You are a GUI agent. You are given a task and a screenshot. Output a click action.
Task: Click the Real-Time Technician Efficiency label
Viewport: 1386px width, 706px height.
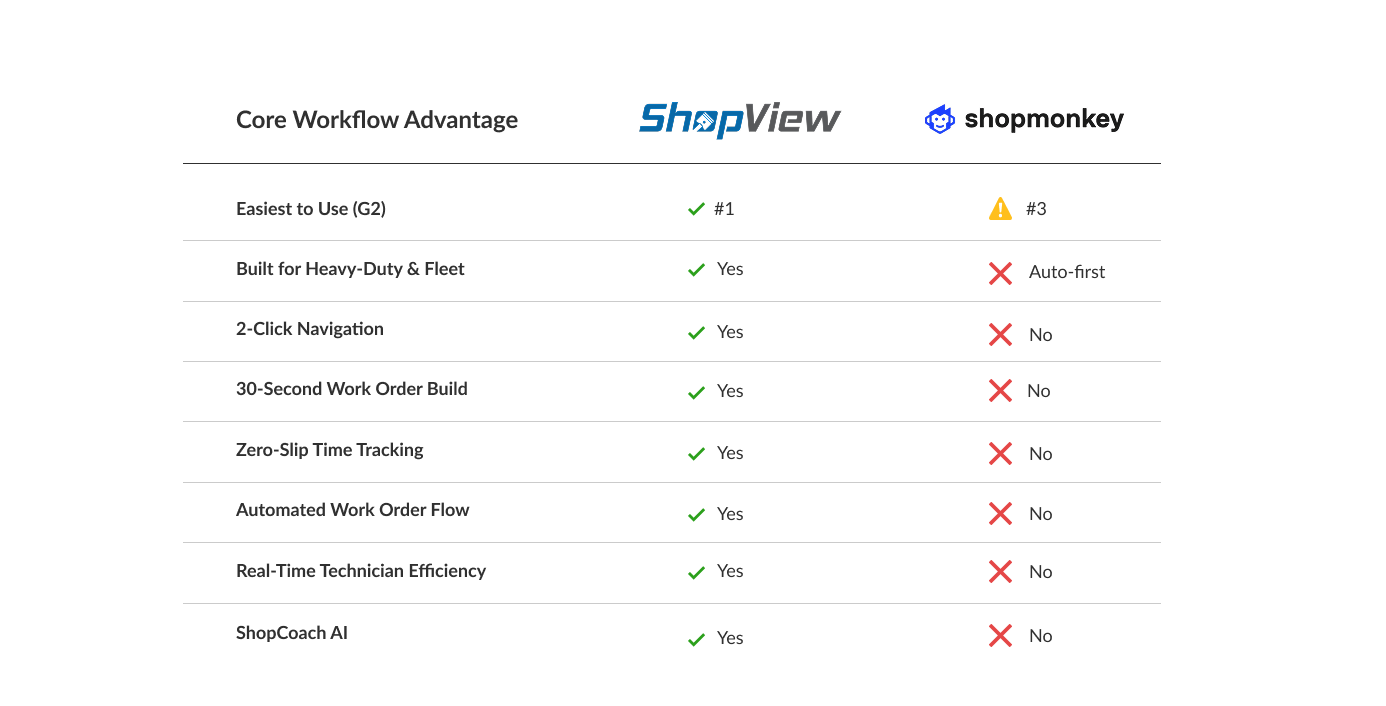[361, 571]
